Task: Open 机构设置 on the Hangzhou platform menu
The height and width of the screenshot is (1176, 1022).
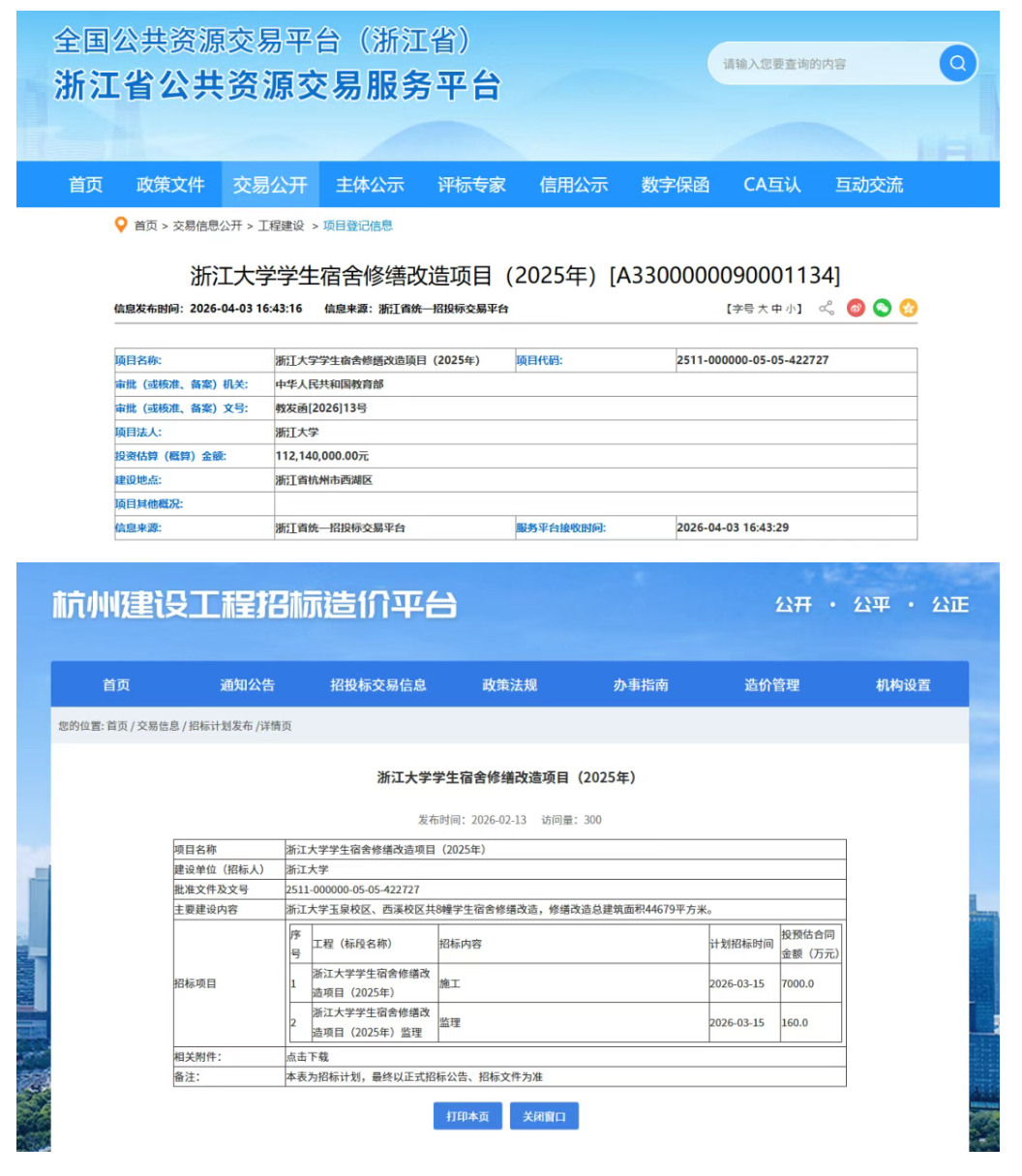Action: click(x=903, y=684)
